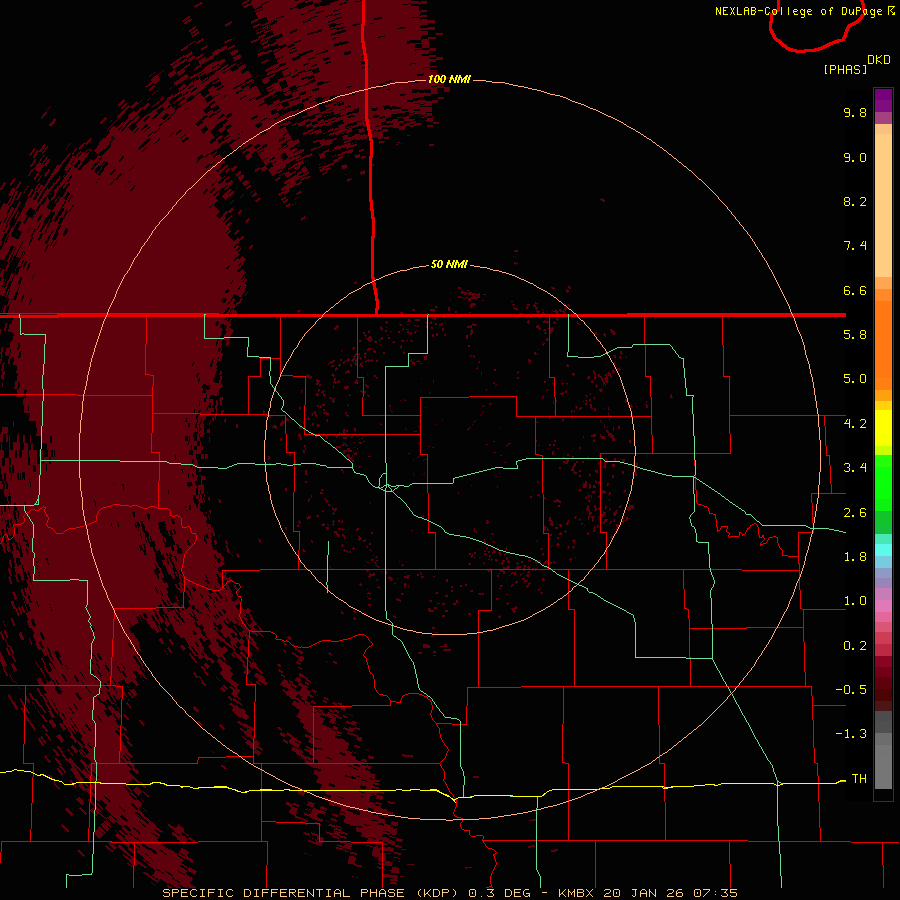Click the -0.5 legend value
900x900 pixels.
(851, 690)
